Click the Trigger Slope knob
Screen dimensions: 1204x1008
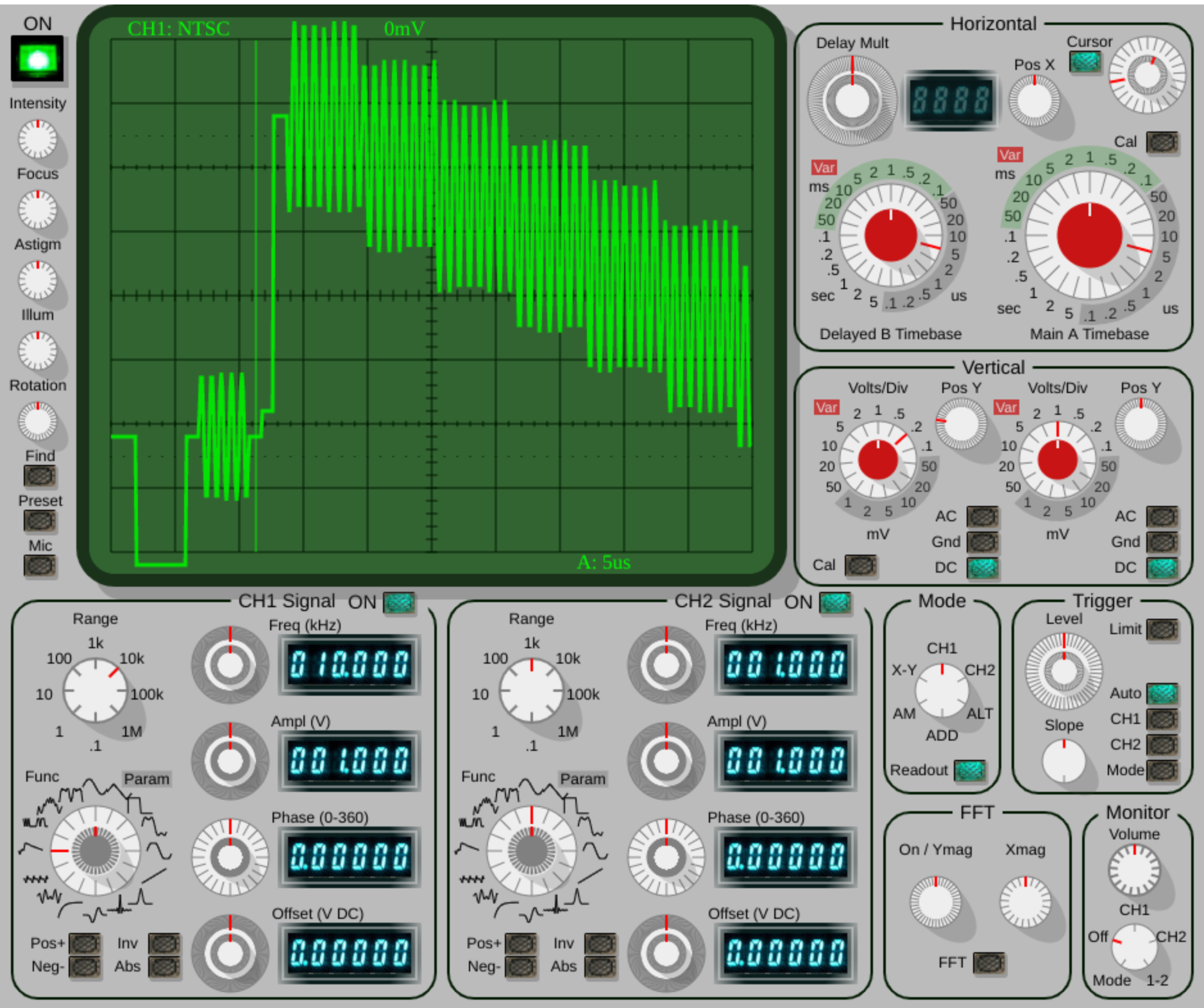[x=1064, y=761]
